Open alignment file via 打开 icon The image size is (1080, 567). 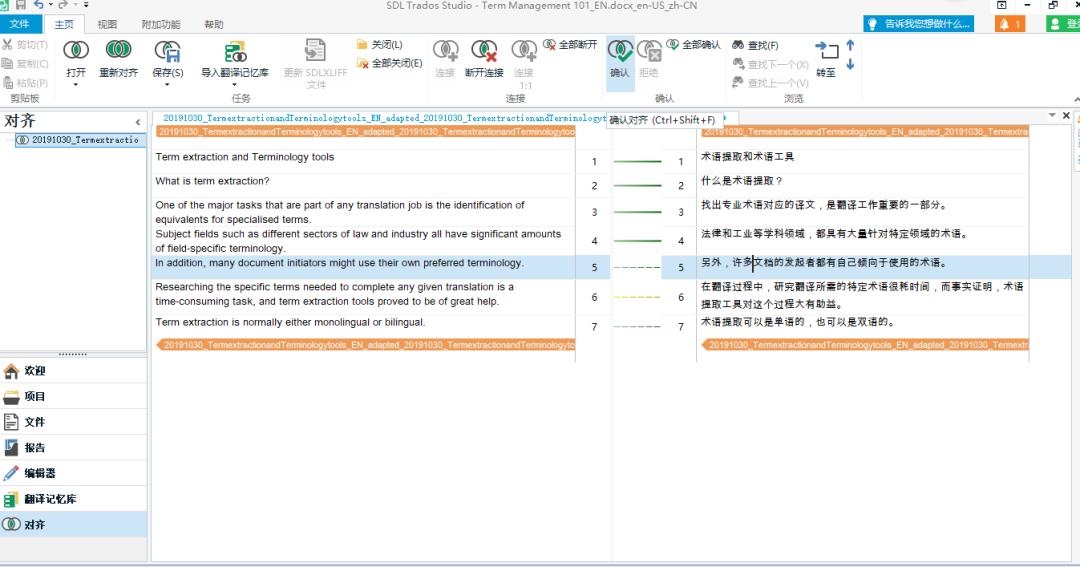click(x=76, y=50)
